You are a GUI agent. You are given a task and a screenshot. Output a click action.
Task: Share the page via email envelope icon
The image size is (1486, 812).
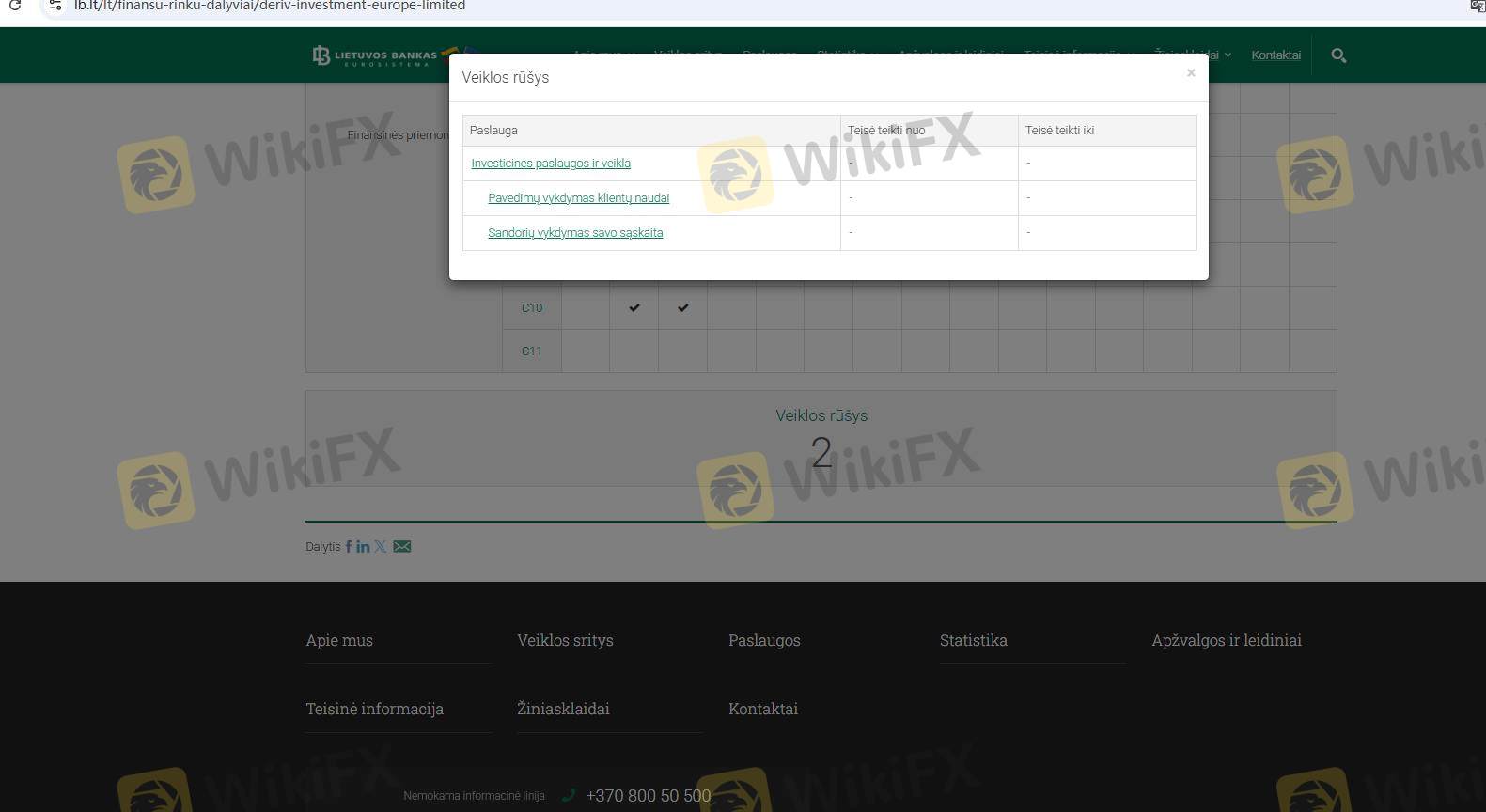click(x=402, y=546)
